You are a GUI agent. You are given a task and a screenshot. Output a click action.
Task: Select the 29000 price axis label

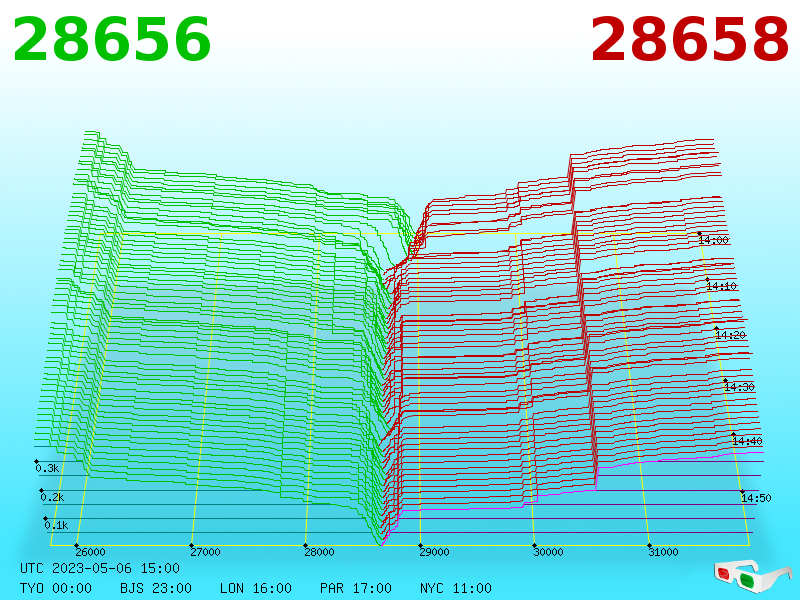(434, 552)
